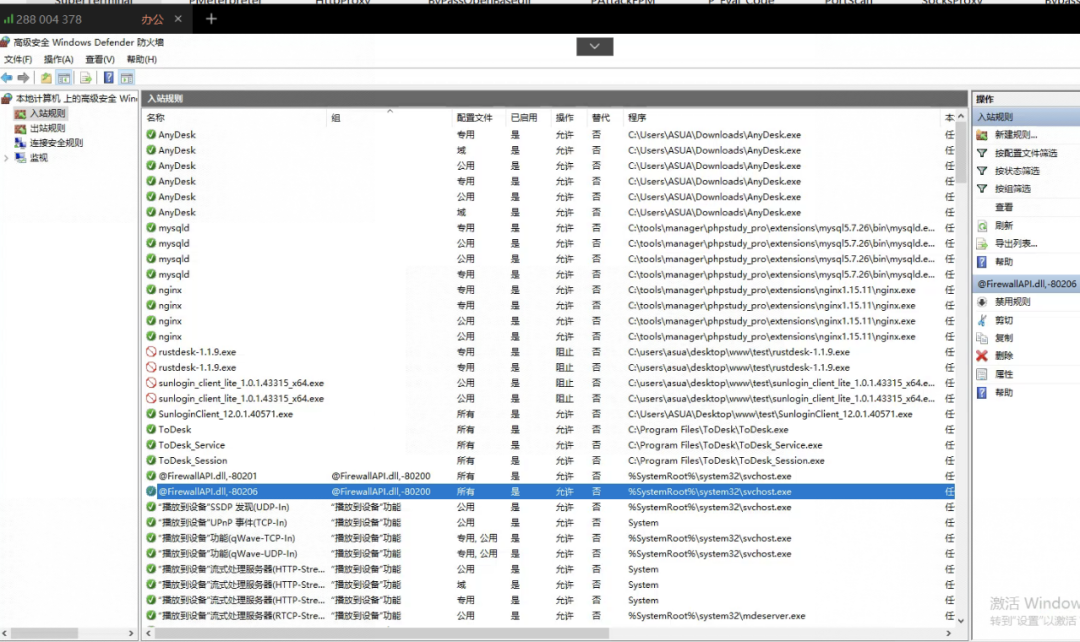The width and height of the screenshot is (1080, 642).
Task: Select the @FirewallAPI.dll,-80206 highlighted rule
Action: click(x=548, y=492)
